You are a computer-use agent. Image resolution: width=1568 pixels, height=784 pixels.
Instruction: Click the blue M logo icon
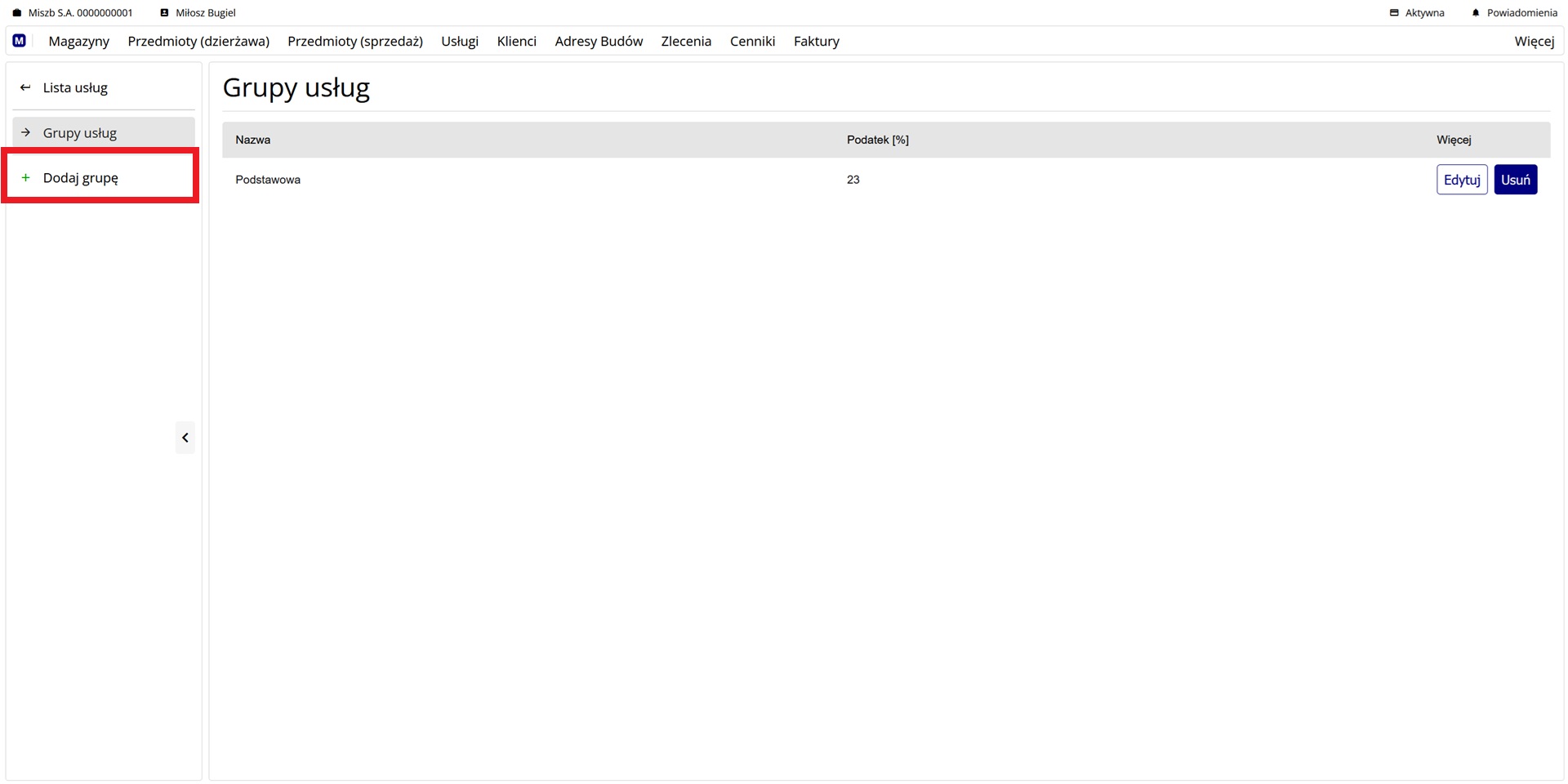[x=20, y=41]
